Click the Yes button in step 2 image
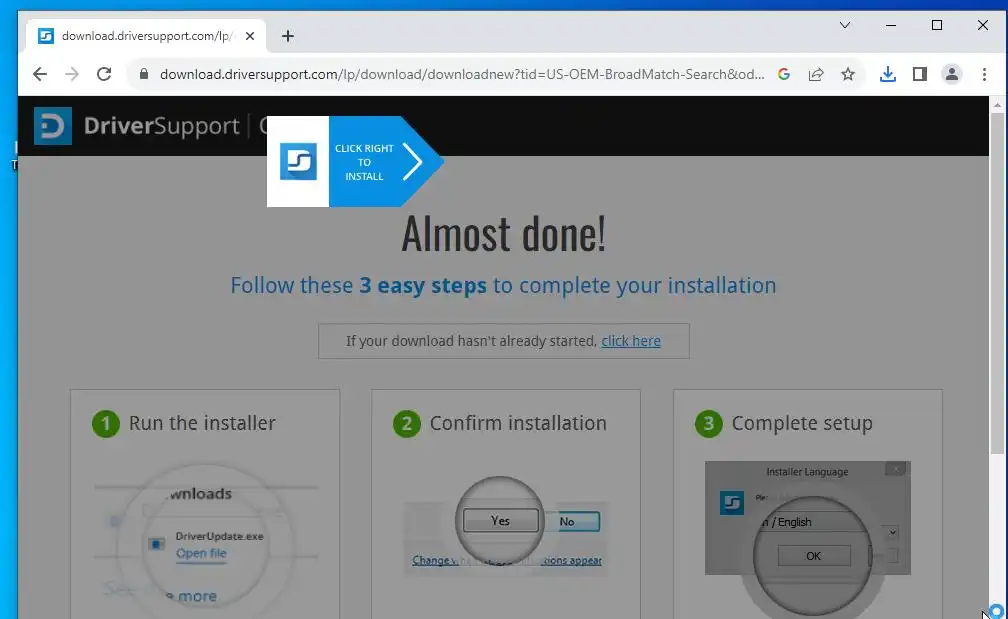The image size is (1008, 619). pyautogui.click(x=500, y=521)
